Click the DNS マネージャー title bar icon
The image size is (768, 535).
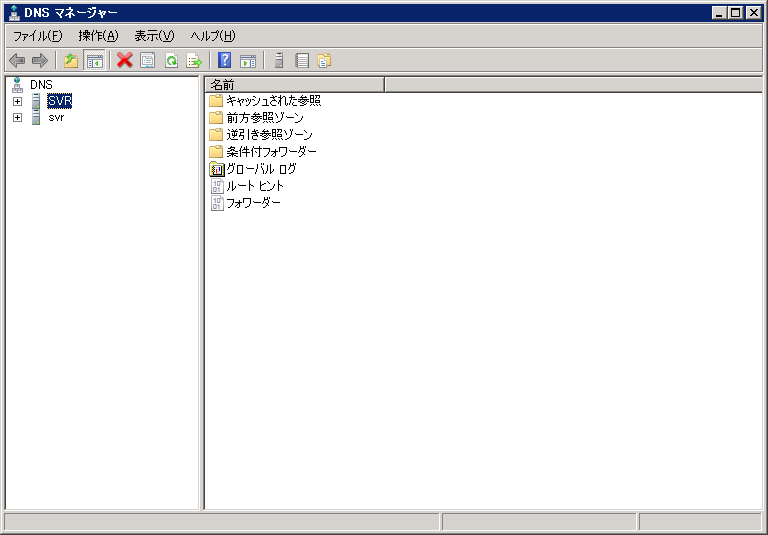(15, 13)
